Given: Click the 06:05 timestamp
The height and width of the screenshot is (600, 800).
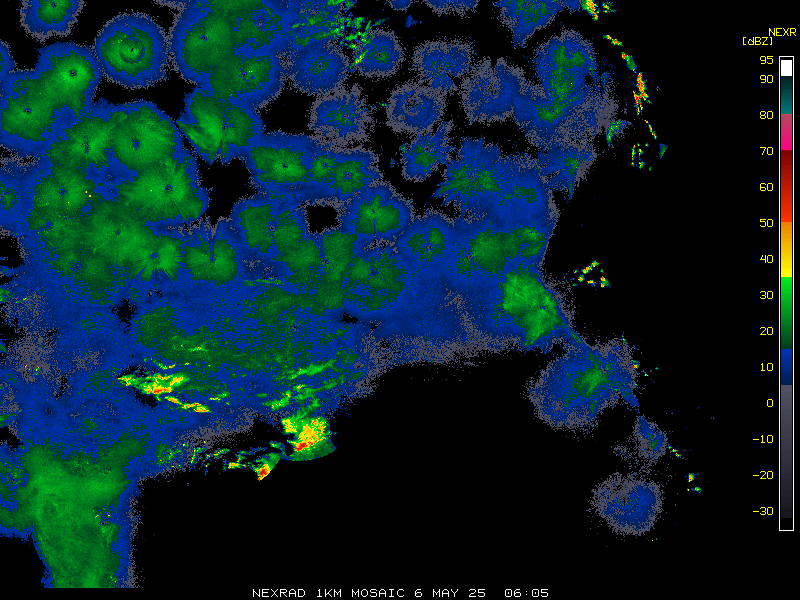Looking at the screenshot, I should click(526, 593).
